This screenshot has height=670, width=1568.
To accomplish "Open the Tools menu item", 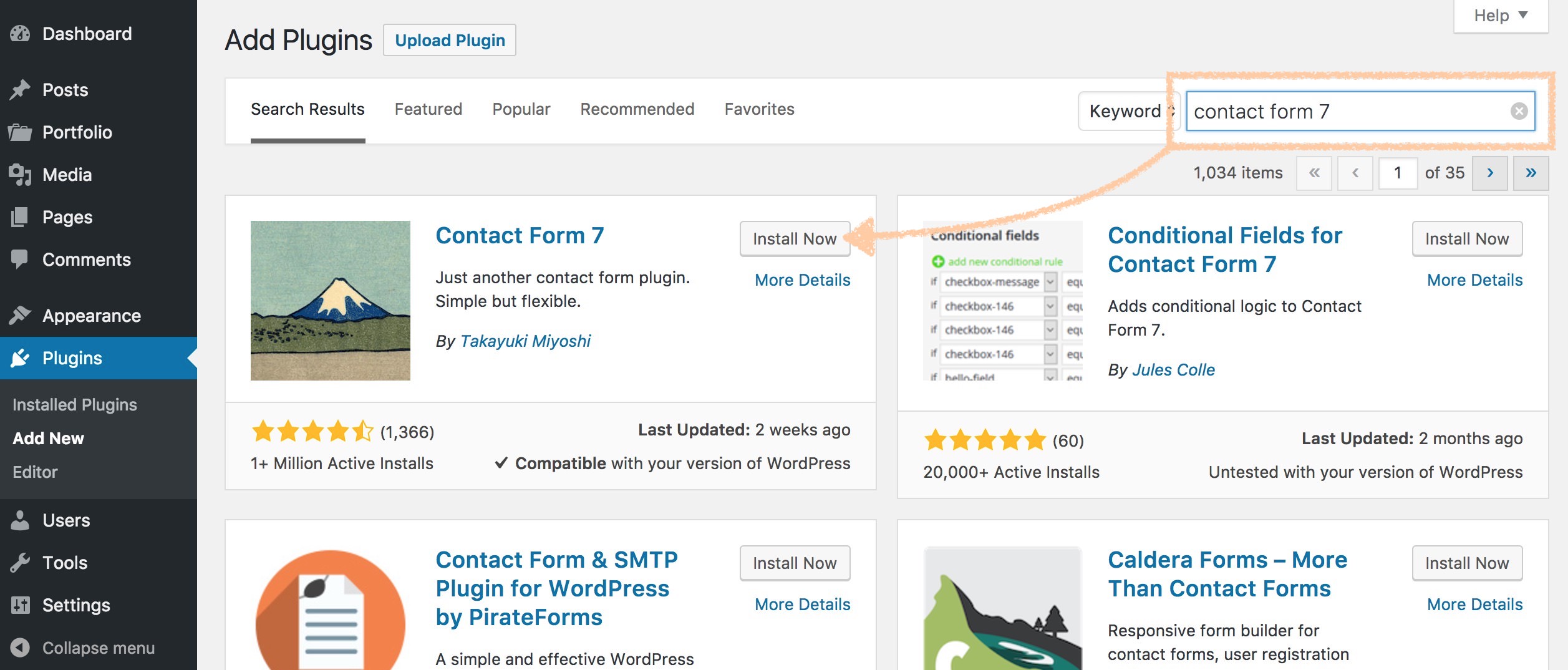I will 99,563.
